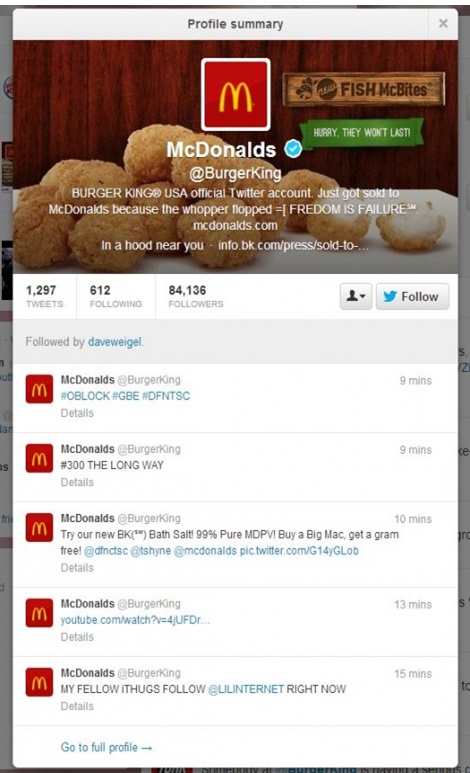Image resolution: width=470 pixels, height=773 pixels.
Task: Open the @LILINTERNET mention
Action: [x=246, y=689]
